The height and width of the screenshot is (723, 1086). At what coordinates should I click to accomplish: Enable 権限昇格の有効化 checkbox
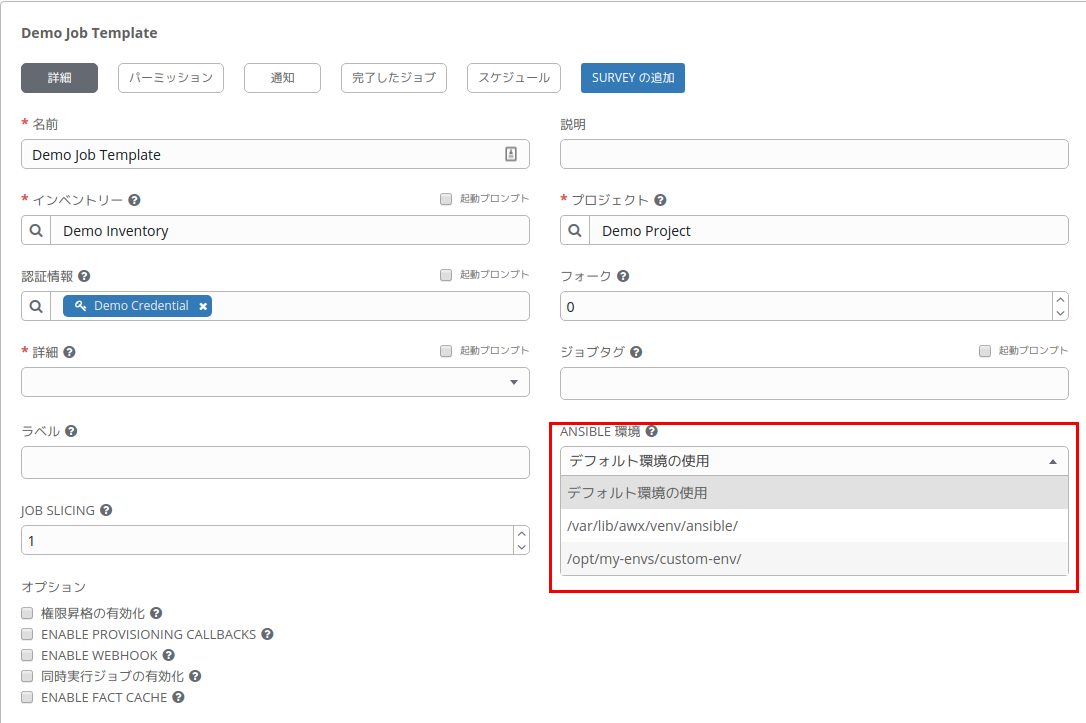pyautogui.click(x=27, y=613)
